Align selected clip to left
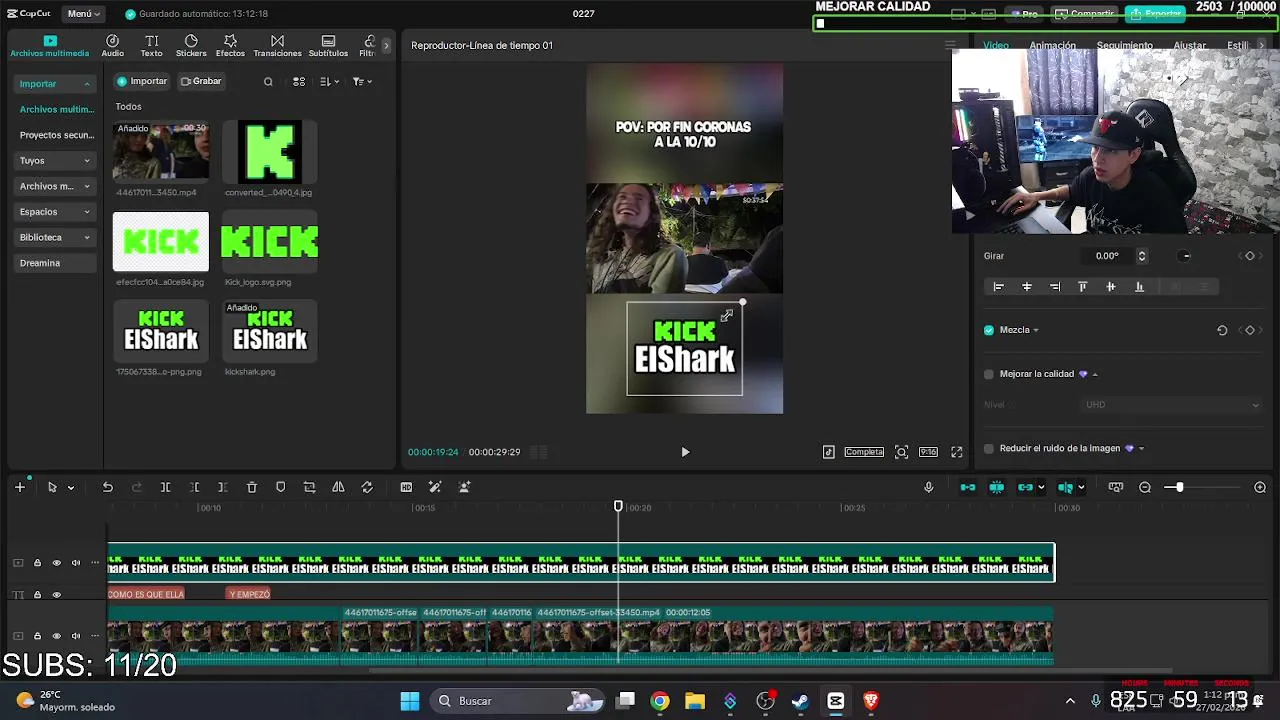Screen dimensions: 1280x720 coord(998,287)
